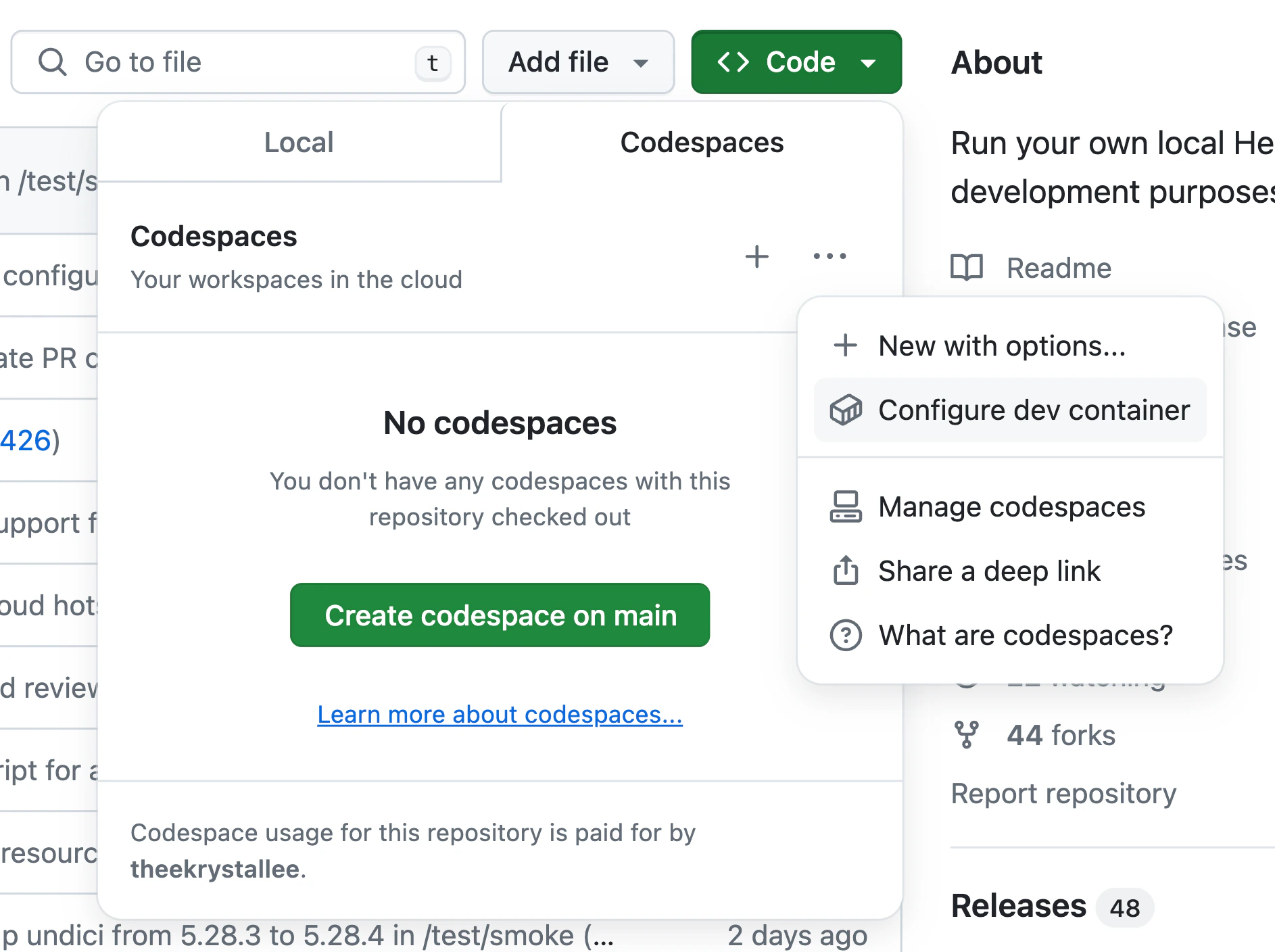Click the Go to file search field

(x=237, y=62)
